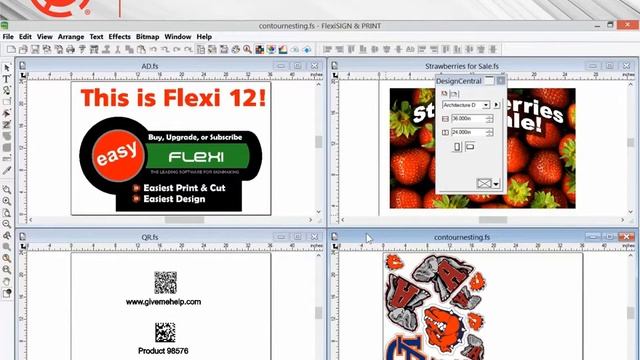Open the Effects menu

click(x=120, y=37)
